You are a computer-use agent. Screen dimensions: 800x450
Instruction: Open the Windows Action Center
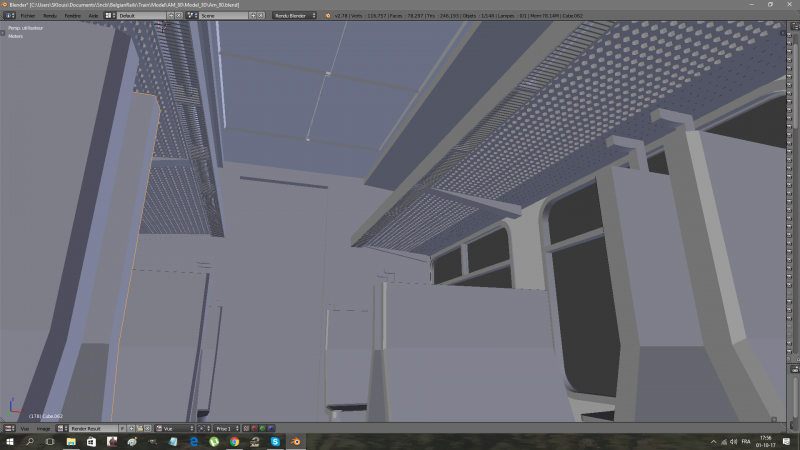coord(787,442)
